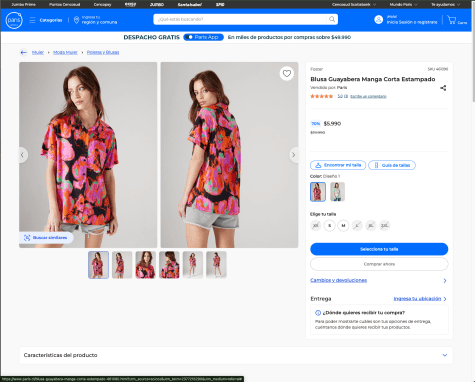Go to Poleras y Blusas breadcrumb
This screenshot has height=382, width=475.
point(103,52)
